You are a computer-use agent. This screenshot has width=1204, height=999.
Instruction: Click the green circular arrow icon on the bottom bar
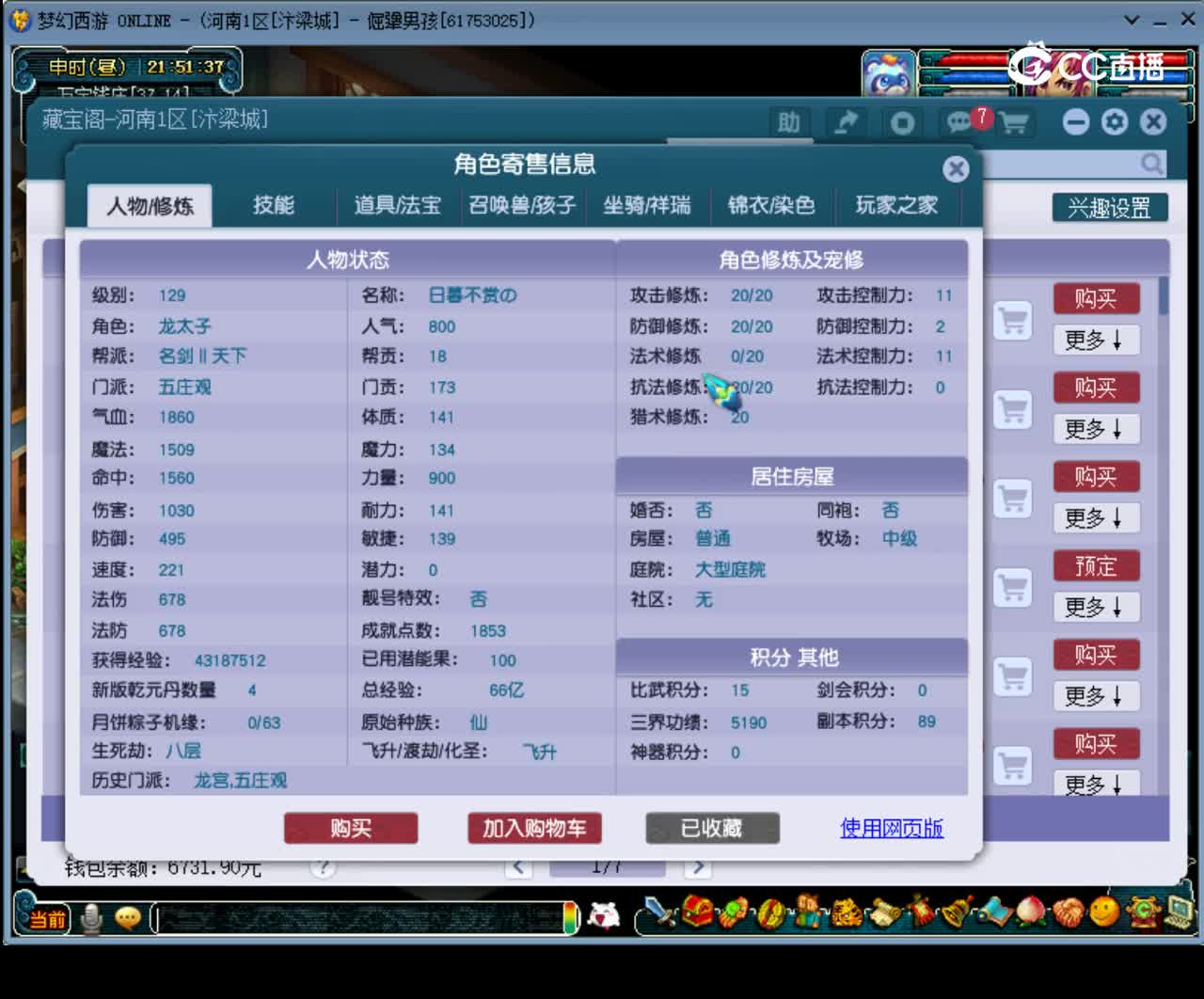click(x=1143, y=912)
